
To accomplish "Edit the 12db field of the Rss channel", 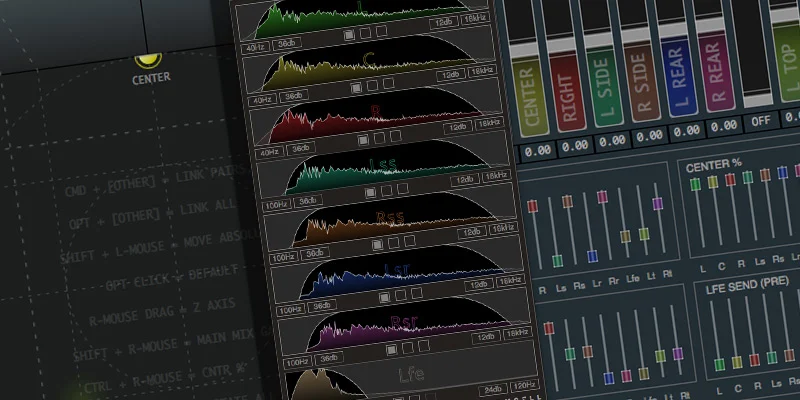I will pos(472,232).
